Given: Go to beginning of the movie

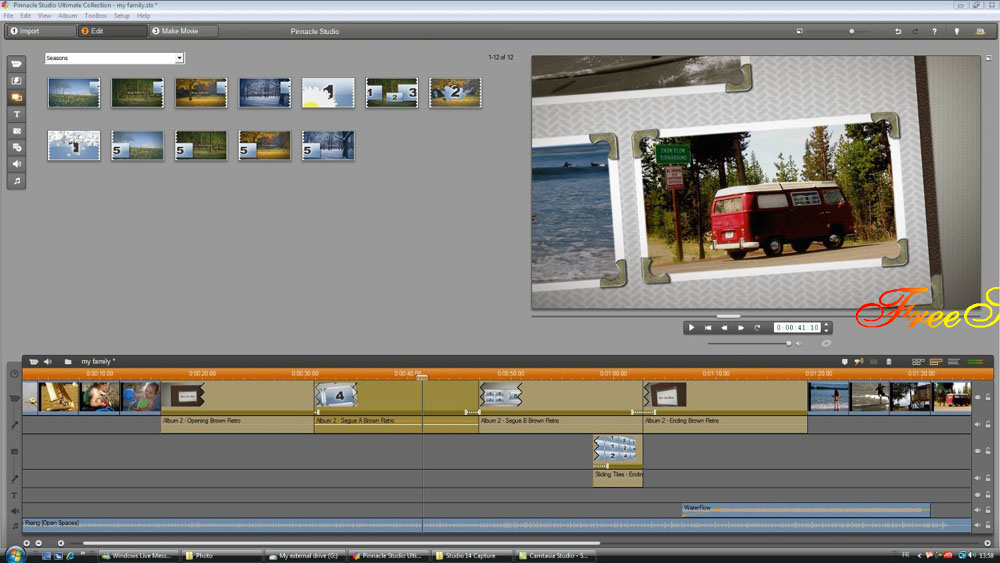Looking at the screenshot, I should pyautogui.click(x=708, y=328).
